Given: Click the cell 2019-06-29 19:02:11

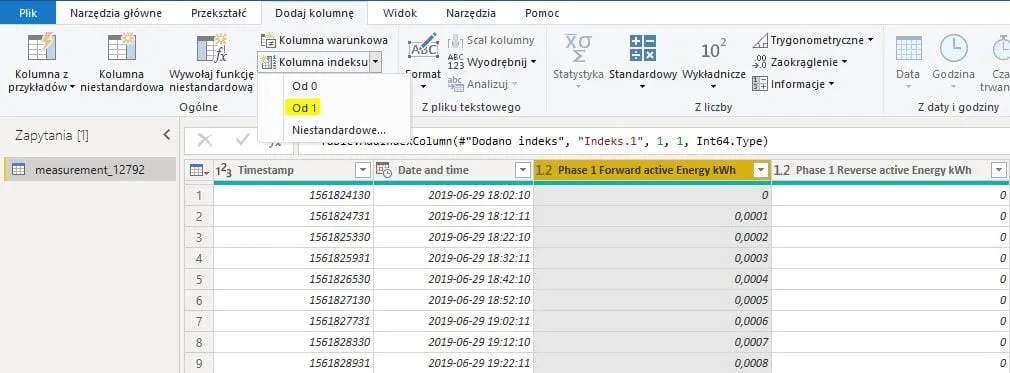Looking at the screenshot, I should [x=453, y=321].
